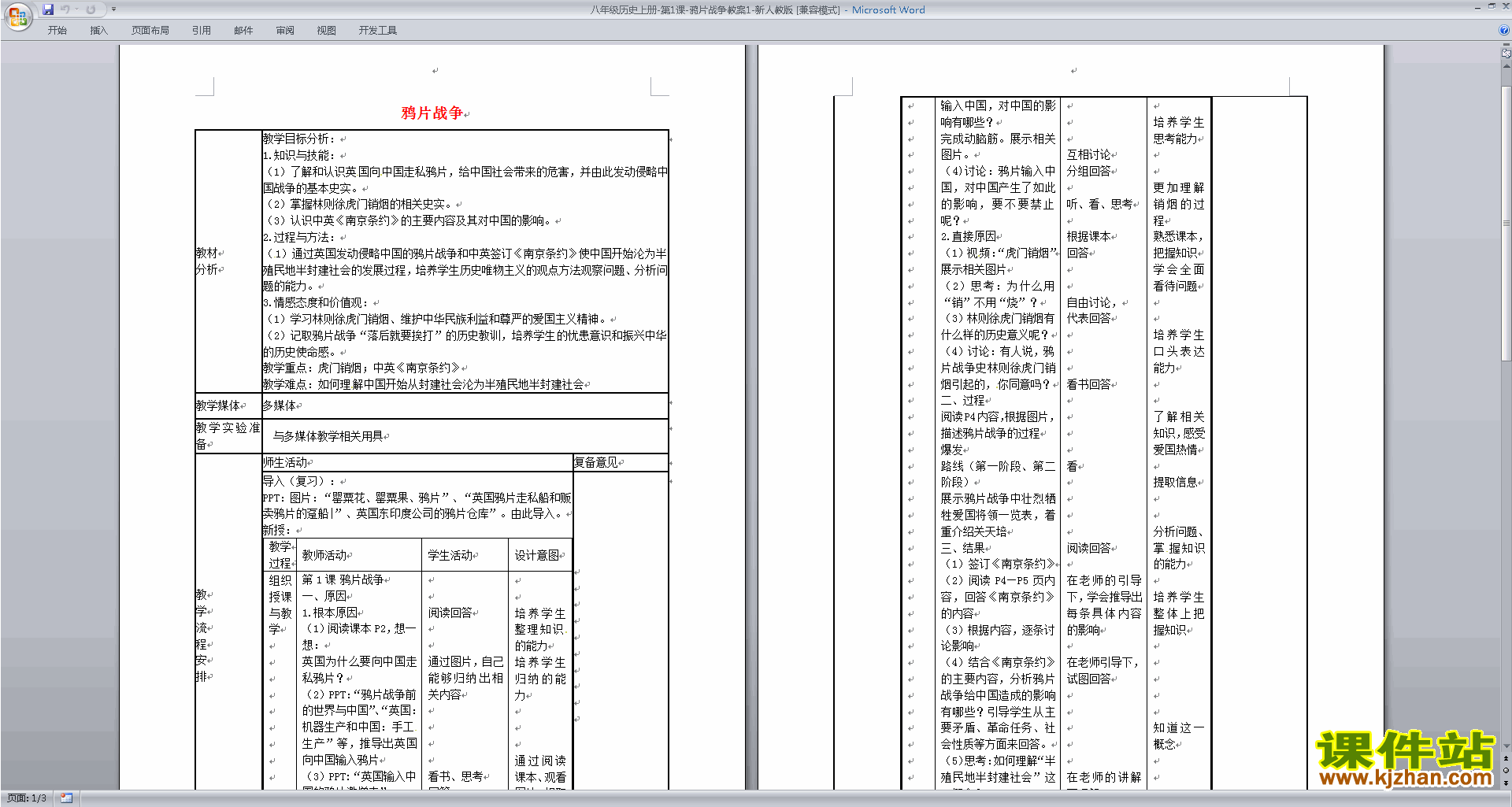Click the 师生活动 header cell
The width and height of the screenshot is (1512, 807).
click(x=417, y=462)
